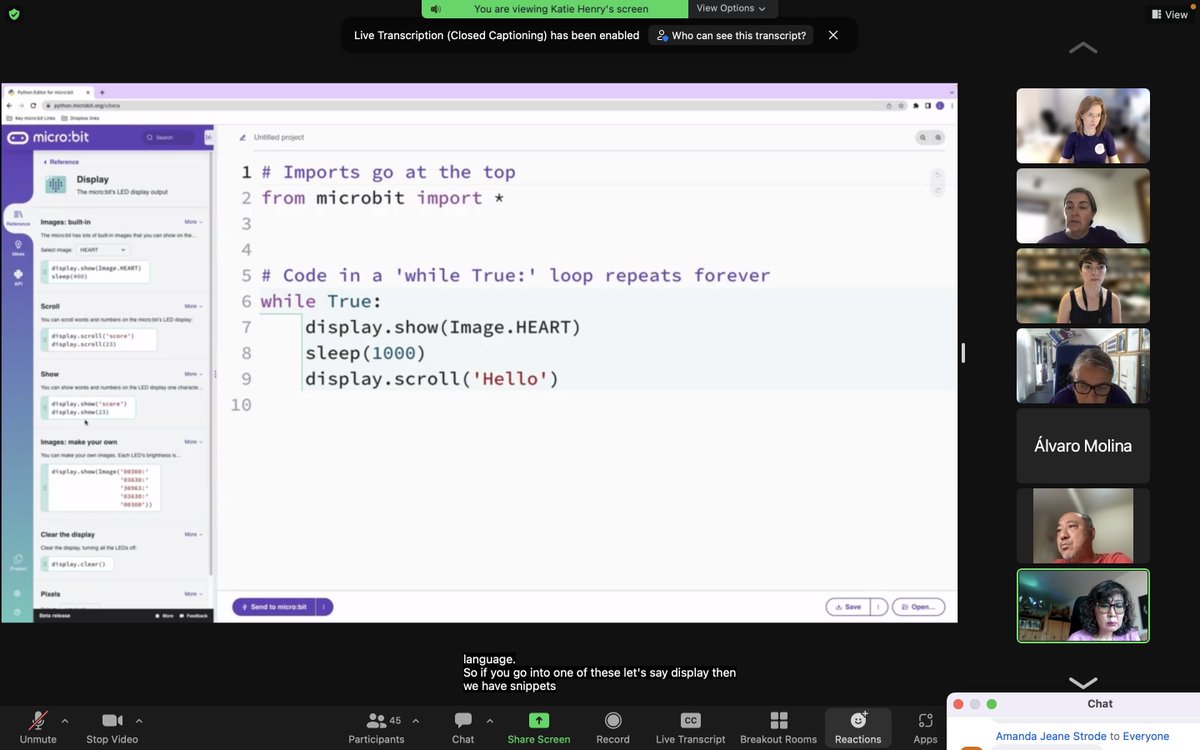Dismiss the Live Transcription notification
Image resolution: width=1200 pixels, height=750 pixels.
coord(833,35)
